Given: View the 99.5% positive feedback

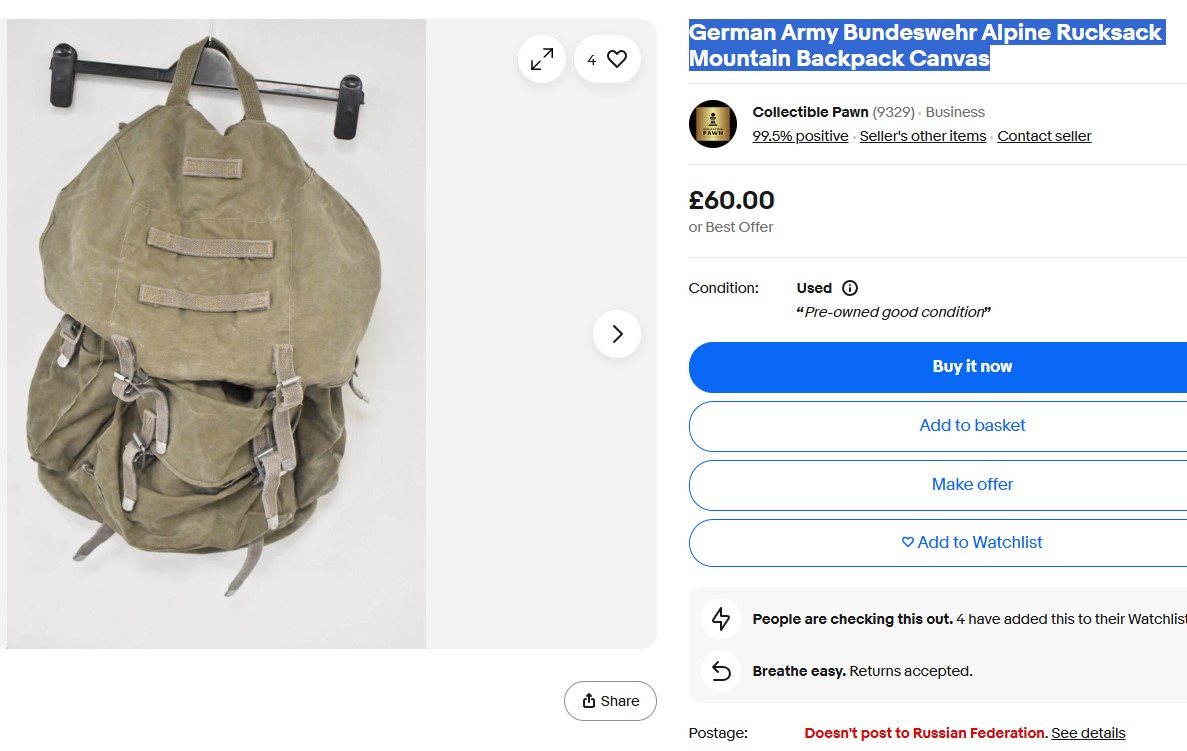Looking at the screenshot, I should 800,136.
